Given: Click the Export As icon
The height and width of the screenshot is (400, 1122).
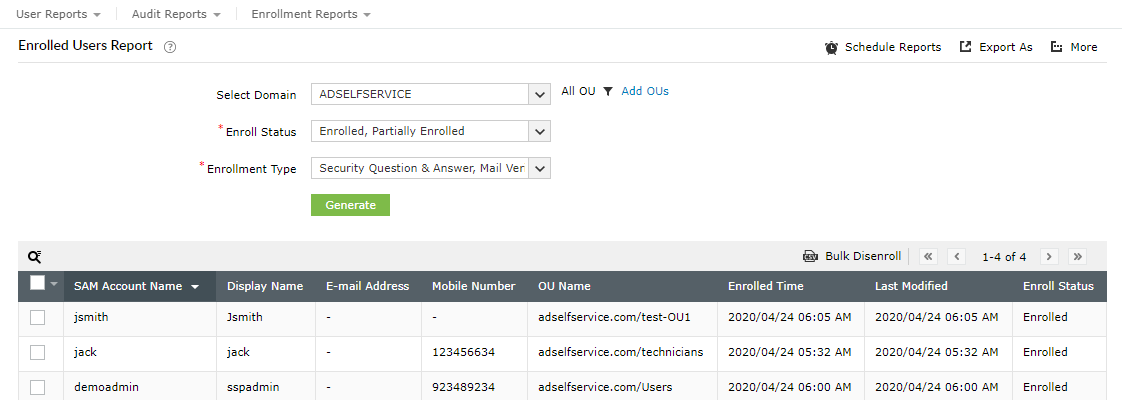Looking at the screenshot, I should point(965,47).
